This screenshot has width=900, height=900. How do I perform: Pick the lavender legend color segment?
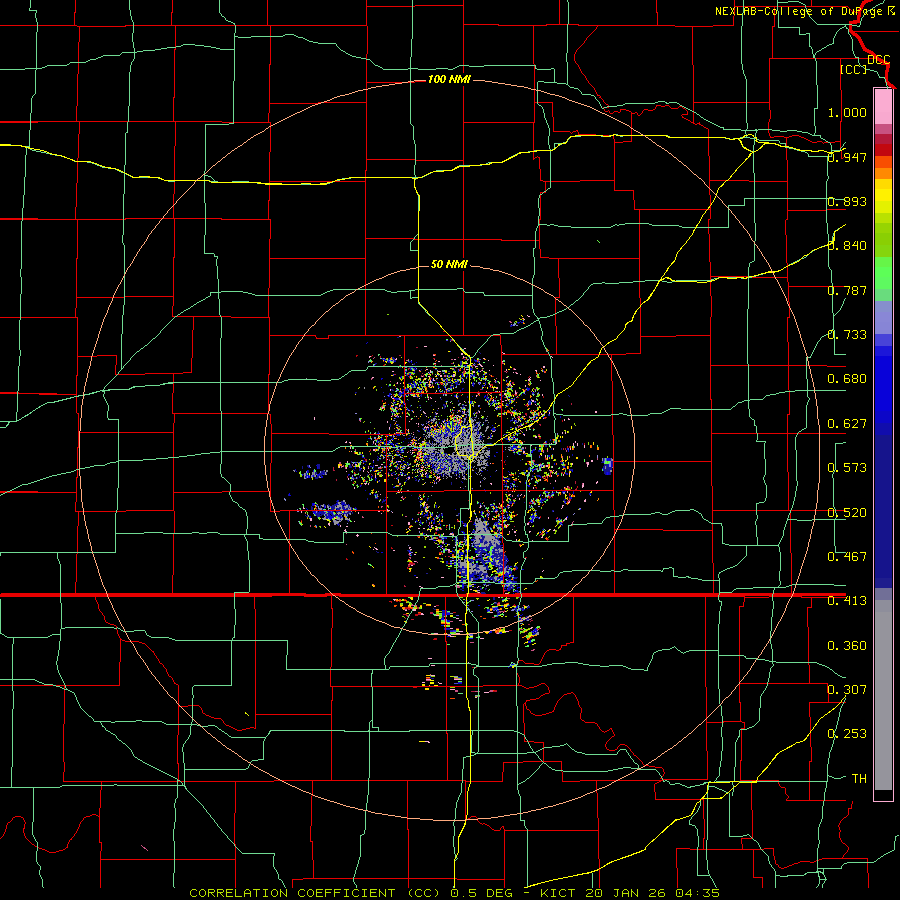(883, 318)
